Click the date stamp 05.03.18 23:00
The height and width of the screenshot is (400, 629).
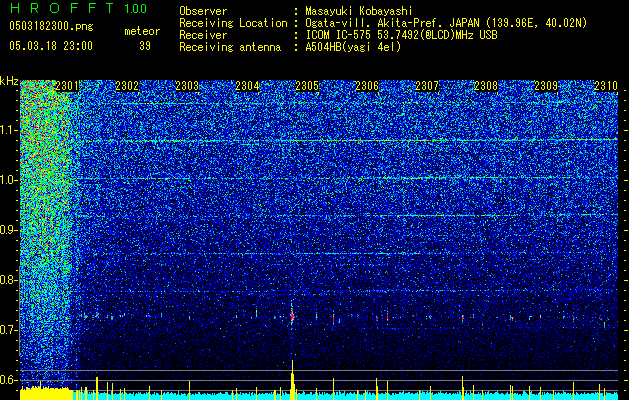coord(51,46)
